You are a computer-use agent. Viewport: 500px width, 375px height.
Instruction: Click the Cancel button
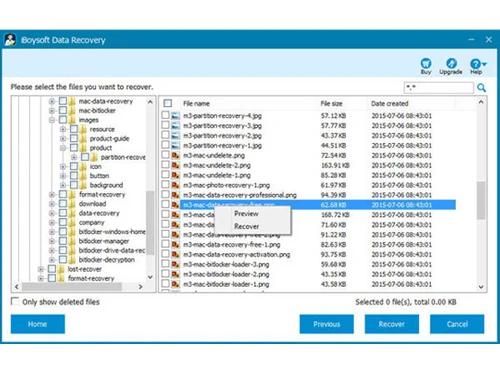pos(457,324)
